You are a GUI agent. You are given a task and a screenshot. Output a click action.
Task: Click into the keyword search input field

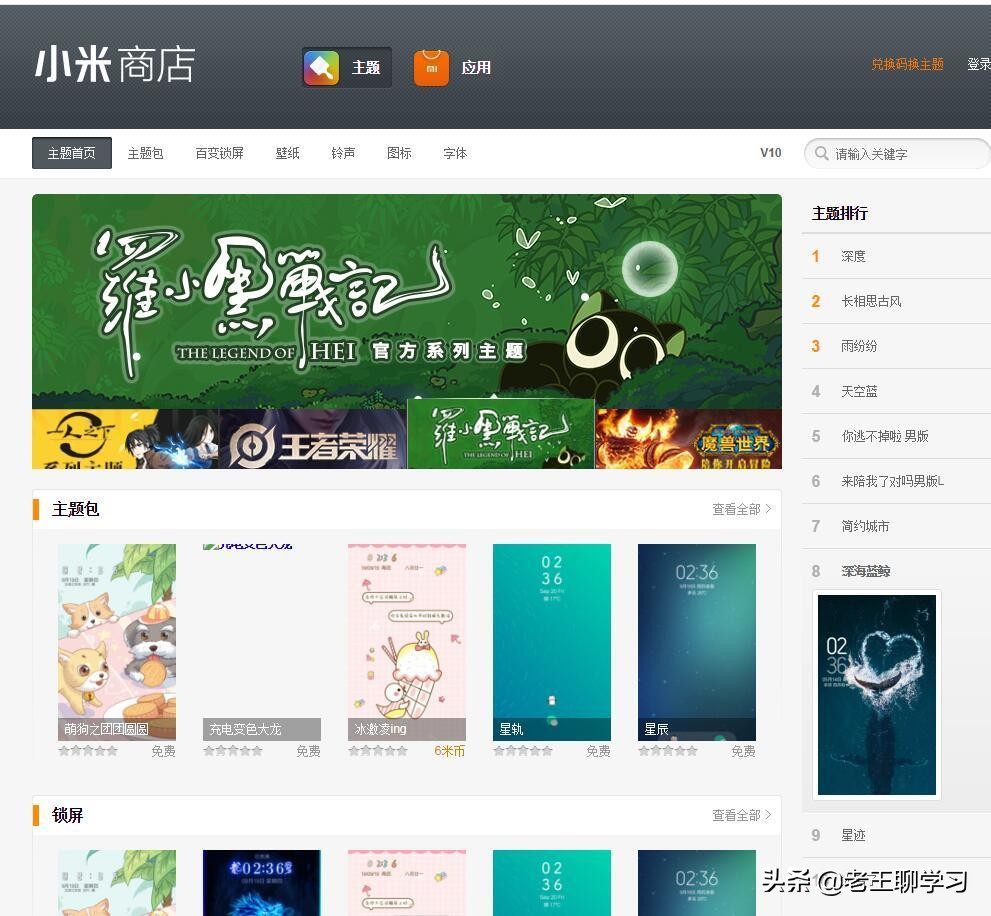pyautogui.click(x=900, y=153)
